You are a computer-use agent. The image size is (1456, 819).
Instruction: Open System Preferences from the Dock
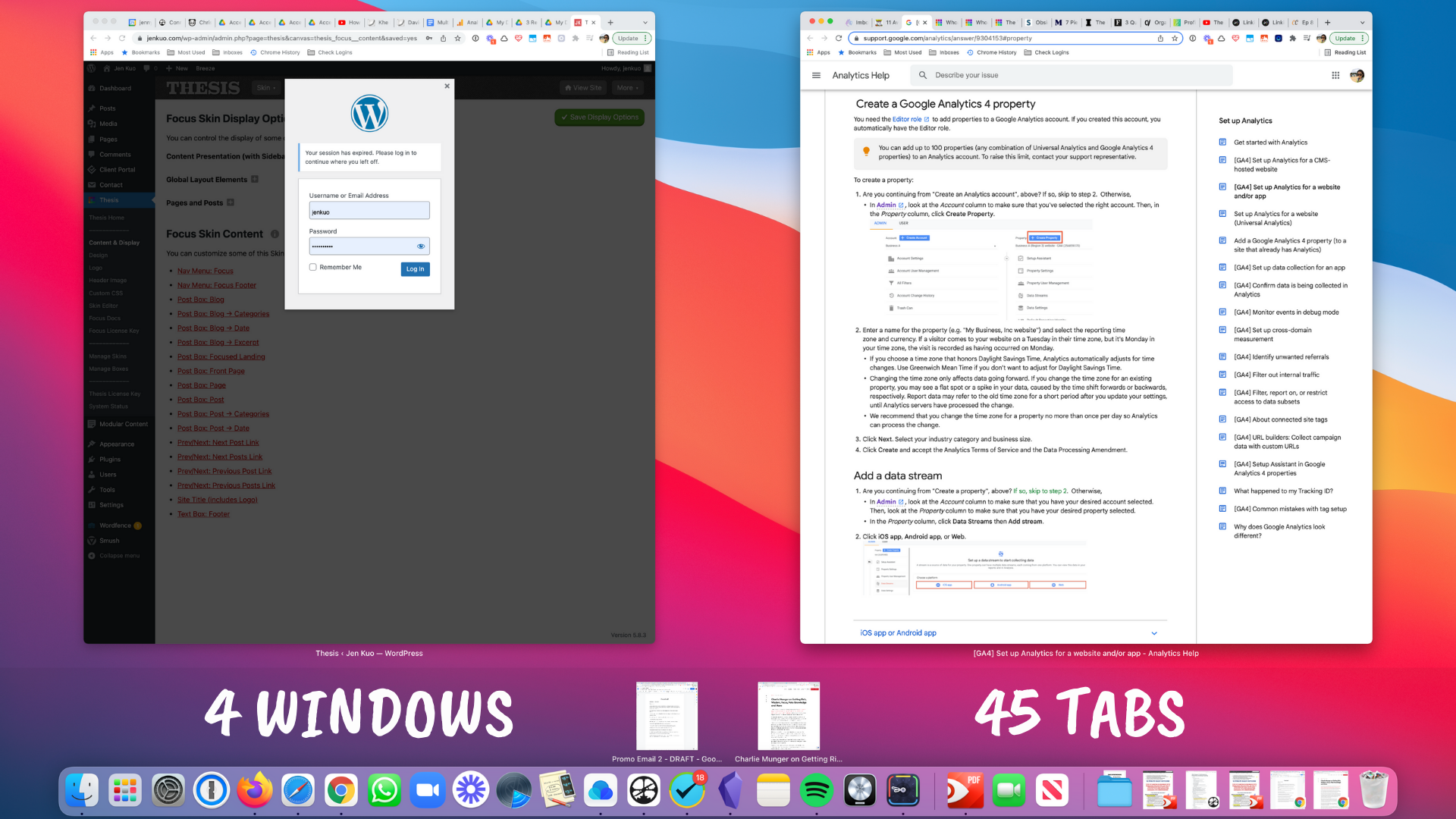pyautogui.click(x=168, y=791)
